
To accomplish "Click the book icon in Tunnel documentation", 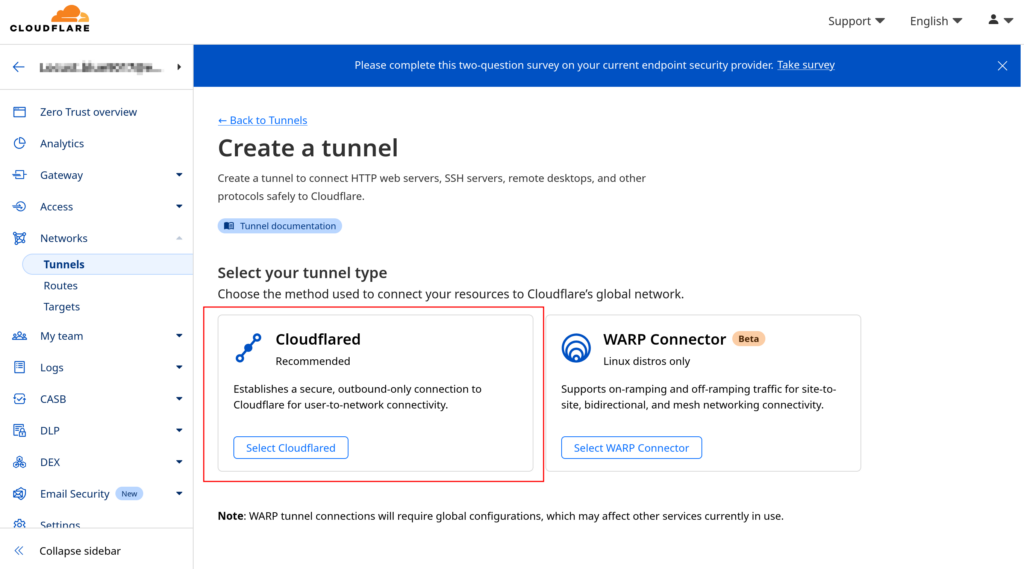I will [229, 226].
